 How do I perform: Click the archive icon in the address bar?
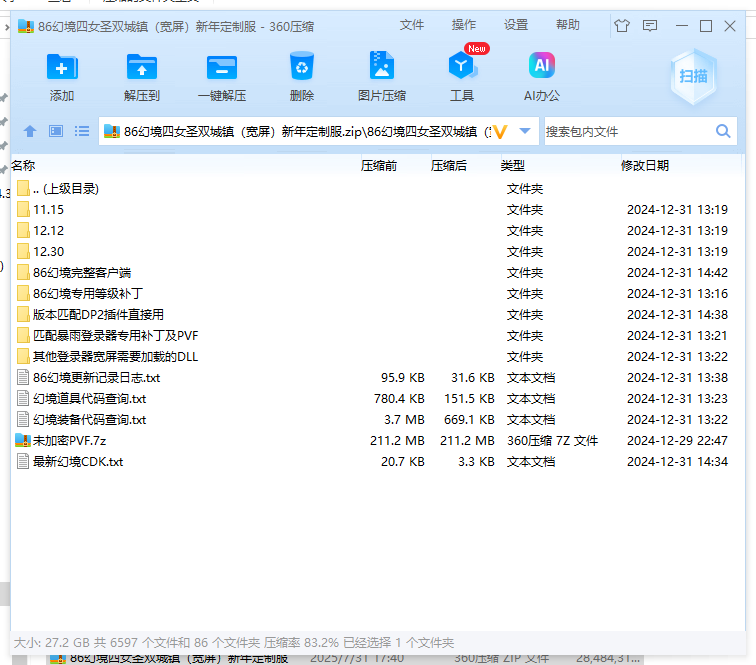tap(112, 131)
